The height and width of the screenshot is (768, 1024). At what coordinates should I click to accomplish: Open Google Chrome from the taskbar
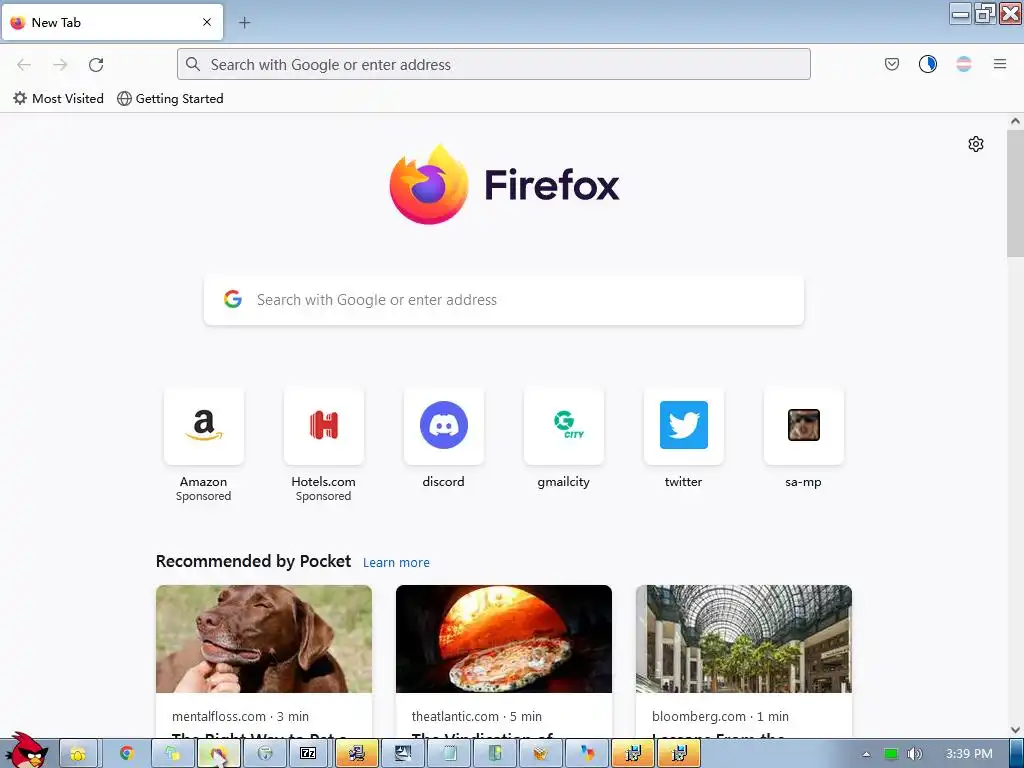[x=127, y=753]
